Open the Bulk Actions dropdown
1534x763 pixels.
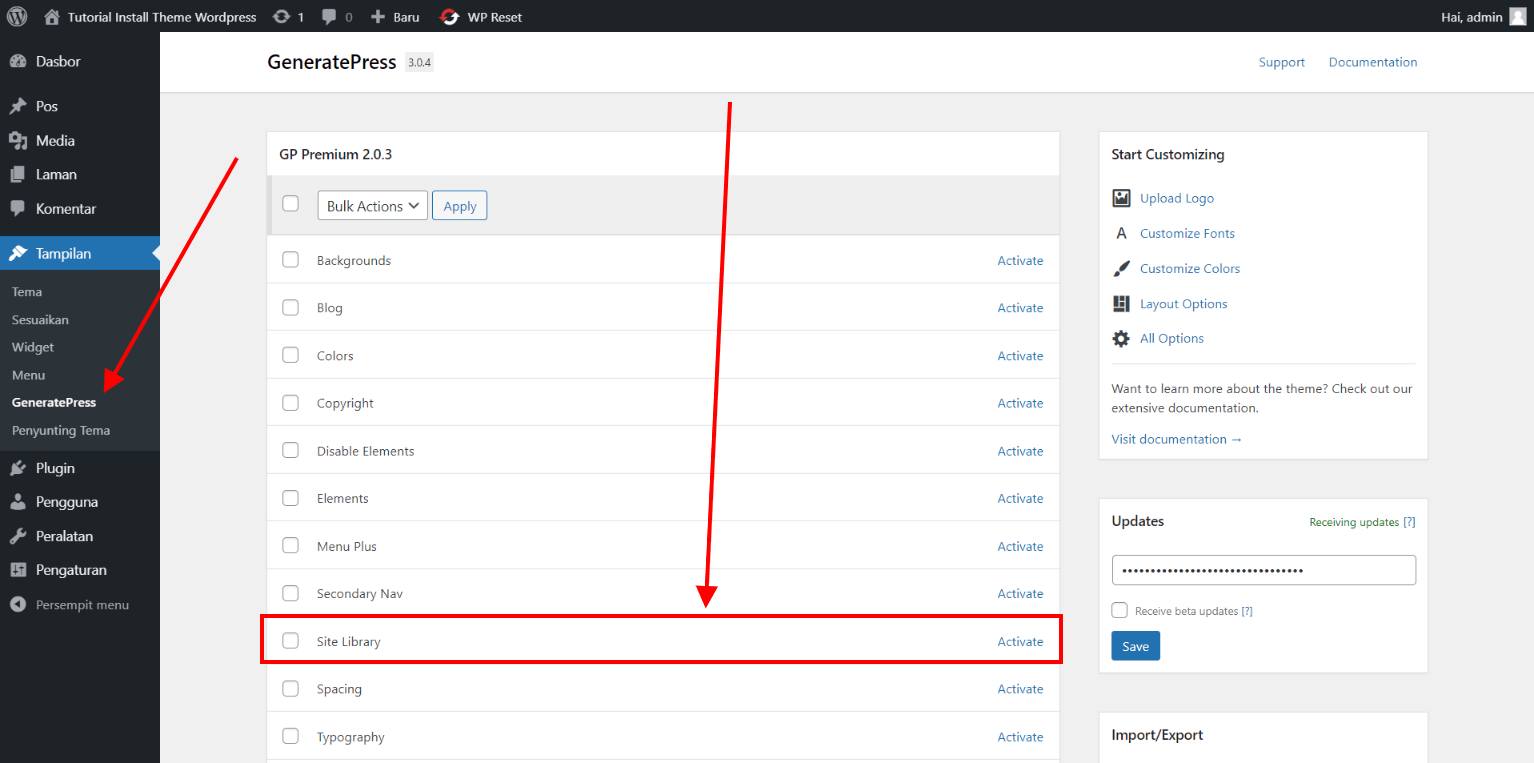click(x=372, y=205)
